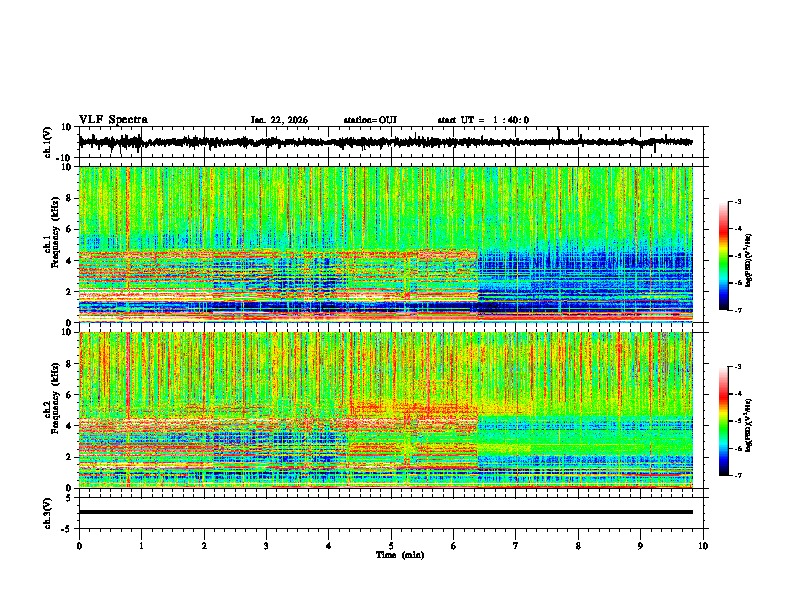Click the ch.2 "Frequency (kHz)" axis label
The image size is (792, 612).
click(x=56, y=399)
